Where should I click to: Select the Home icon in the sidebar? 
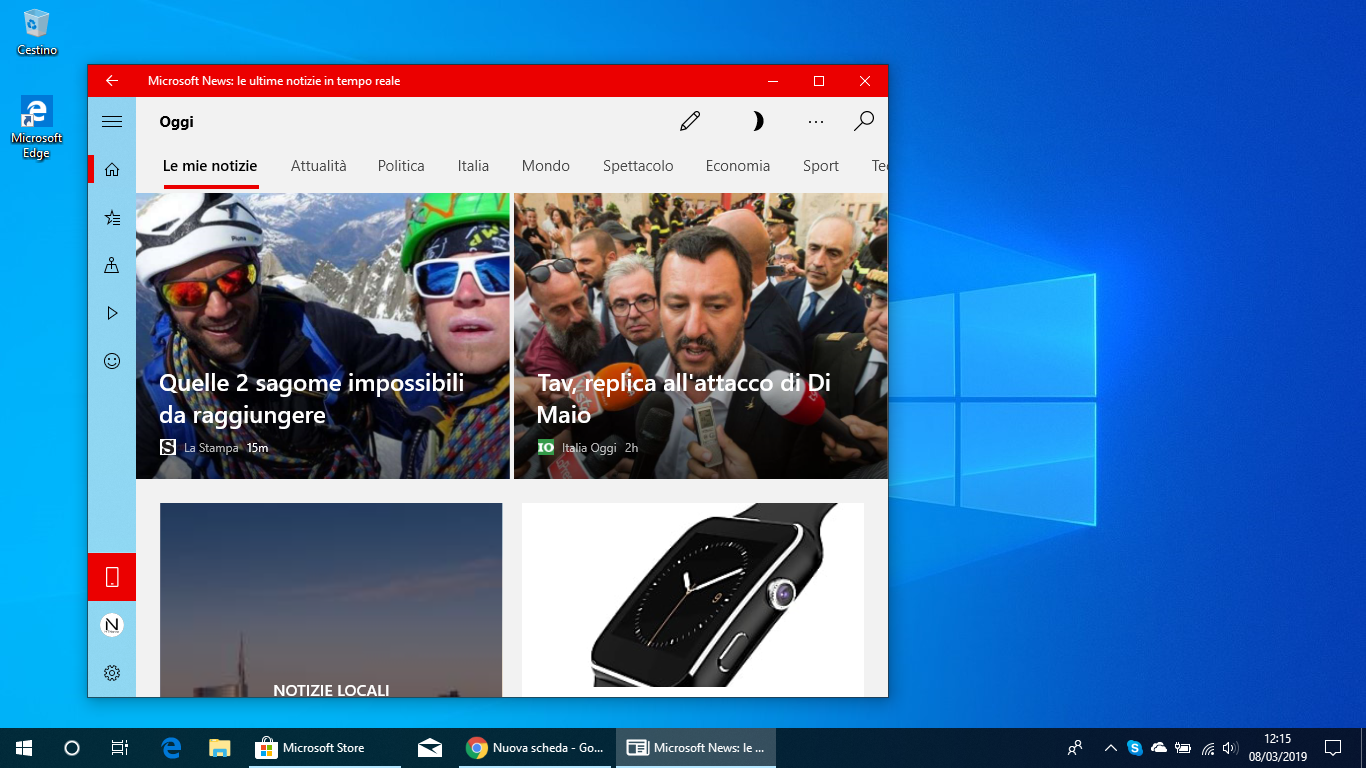tap(111, 169)
